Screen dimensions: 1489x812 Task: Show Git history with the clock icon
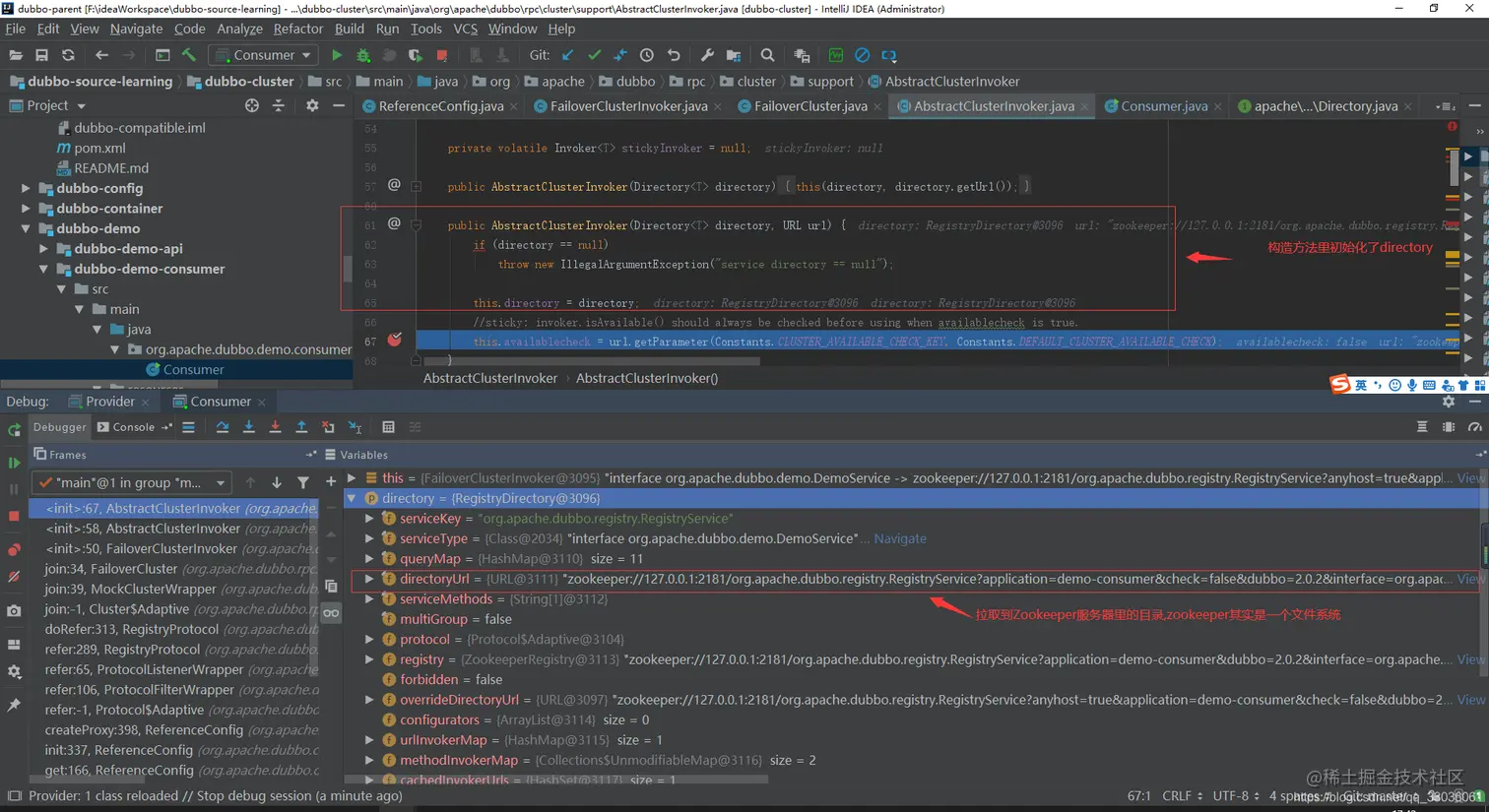click(x=647, y=56)
